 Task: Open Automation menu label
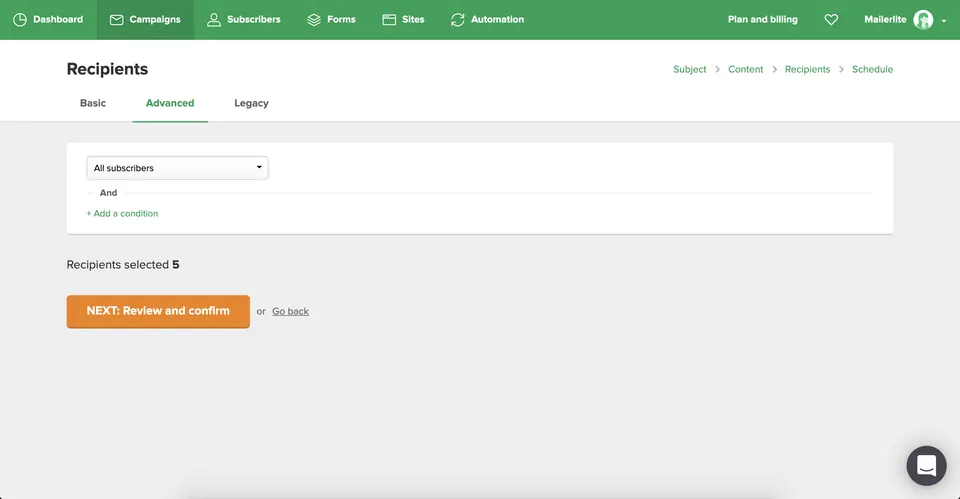(x=497, y=20)
